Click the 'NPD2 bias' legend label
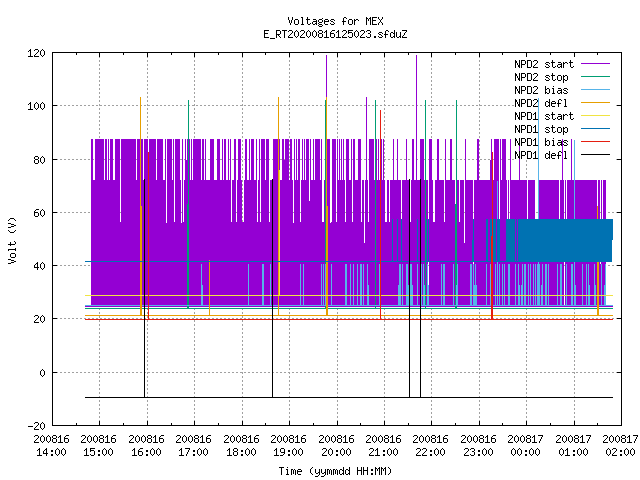 pyautogui.click(x=541, y=90)
